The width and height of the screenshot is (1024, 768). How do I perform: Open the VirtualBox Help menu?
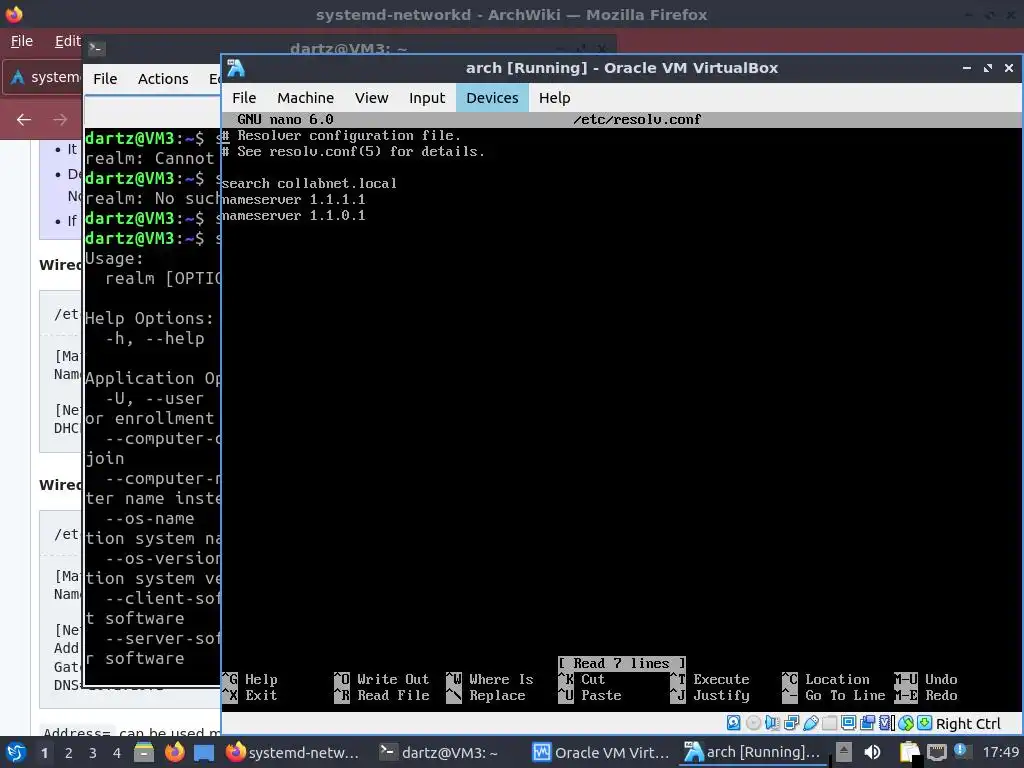[554, 98]
